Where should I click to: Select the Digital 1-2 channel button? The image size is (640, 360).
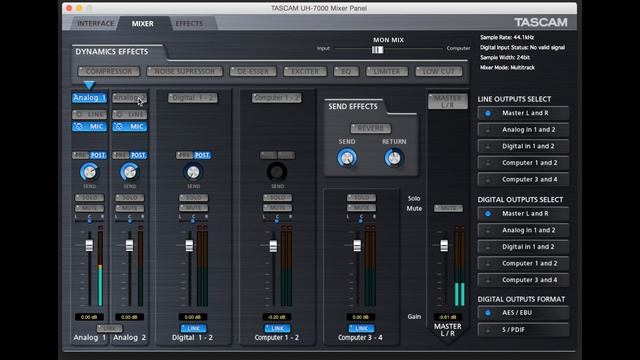point(193,98)
